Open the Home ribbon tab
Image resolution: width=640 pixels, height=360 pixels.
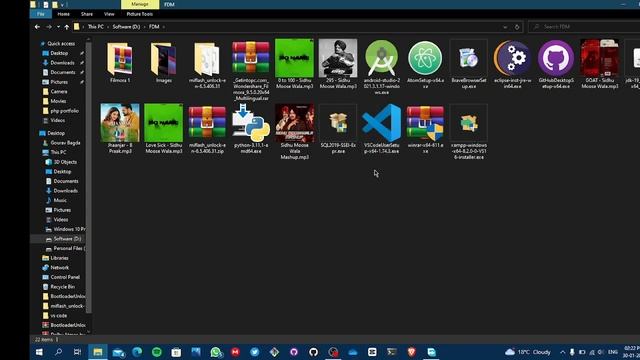63,14
